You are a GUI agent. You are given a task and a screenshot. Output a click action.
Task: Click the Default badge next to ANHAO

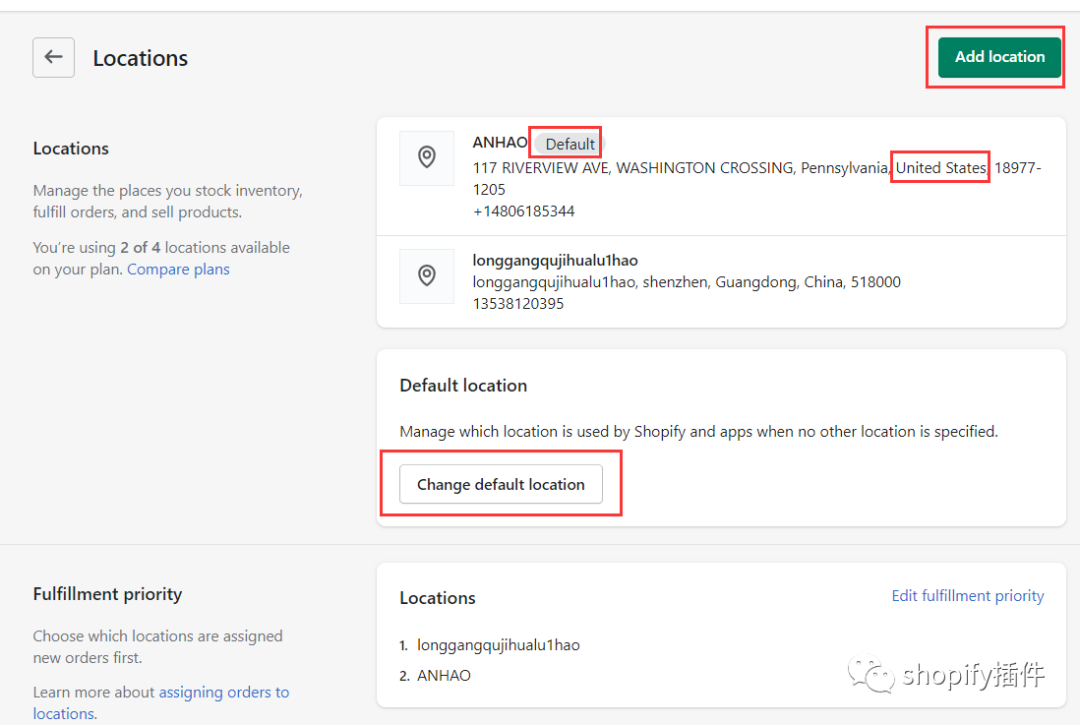point(570,144)
